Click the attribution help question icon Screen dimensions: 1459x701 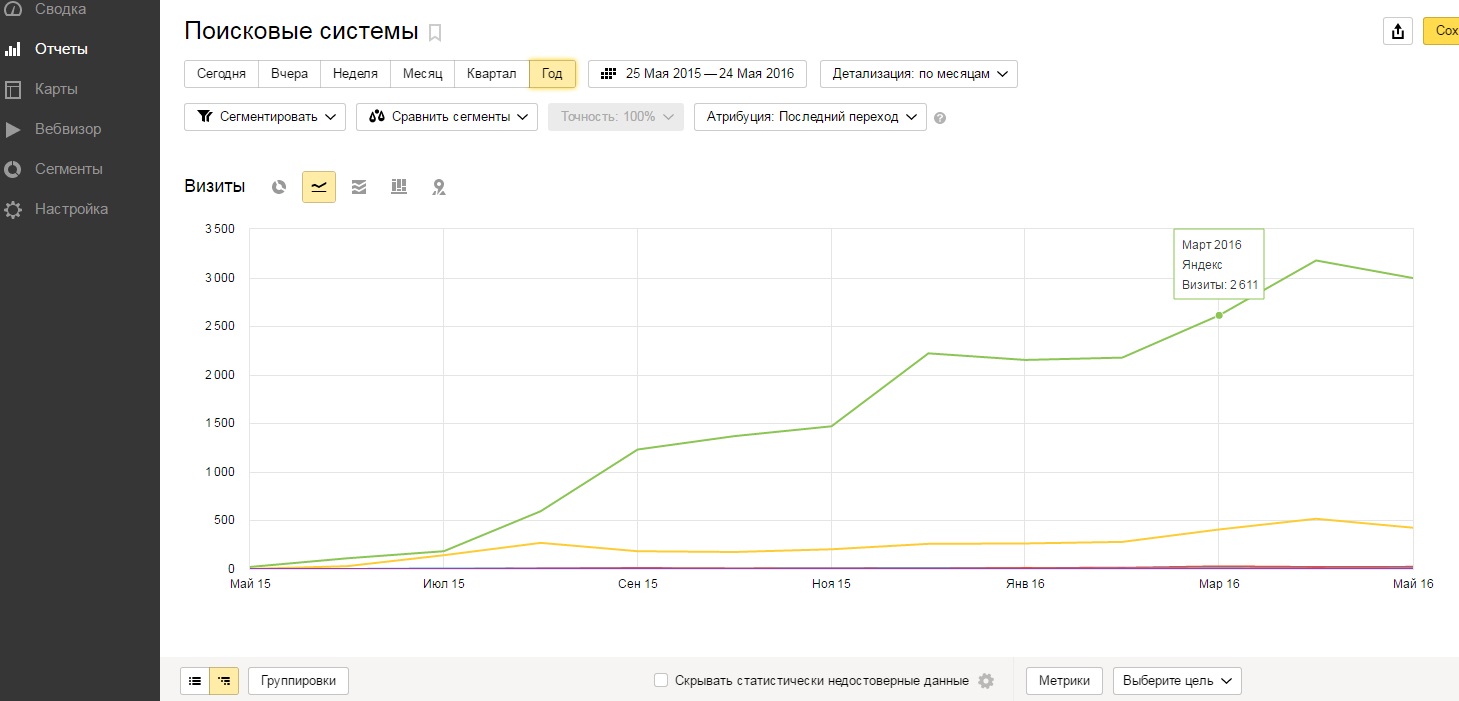[x=940, y=118]
